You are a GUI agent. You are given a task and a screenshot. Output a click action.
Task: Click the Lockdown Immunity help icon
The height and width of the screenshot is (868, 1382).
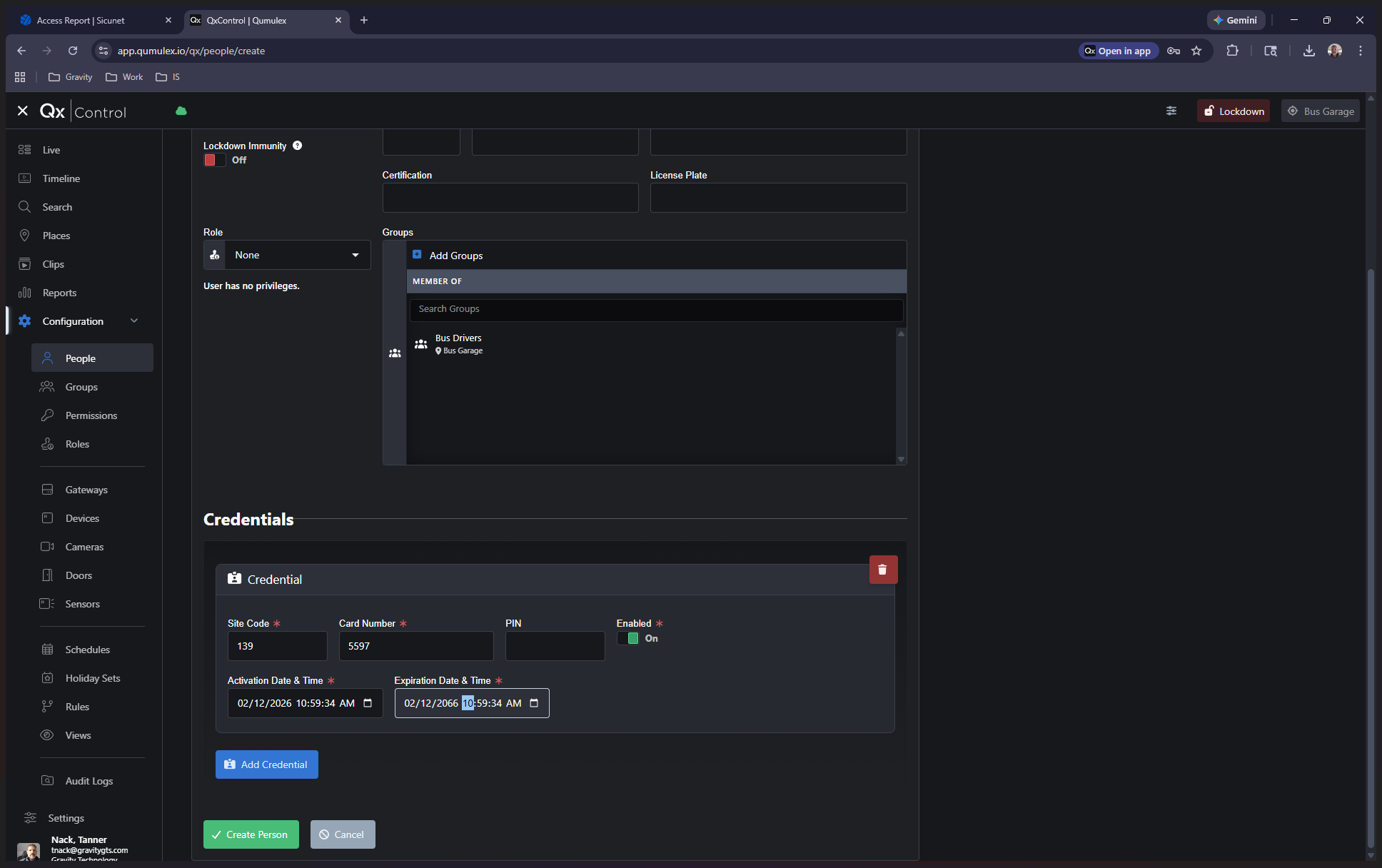[298, 146]
